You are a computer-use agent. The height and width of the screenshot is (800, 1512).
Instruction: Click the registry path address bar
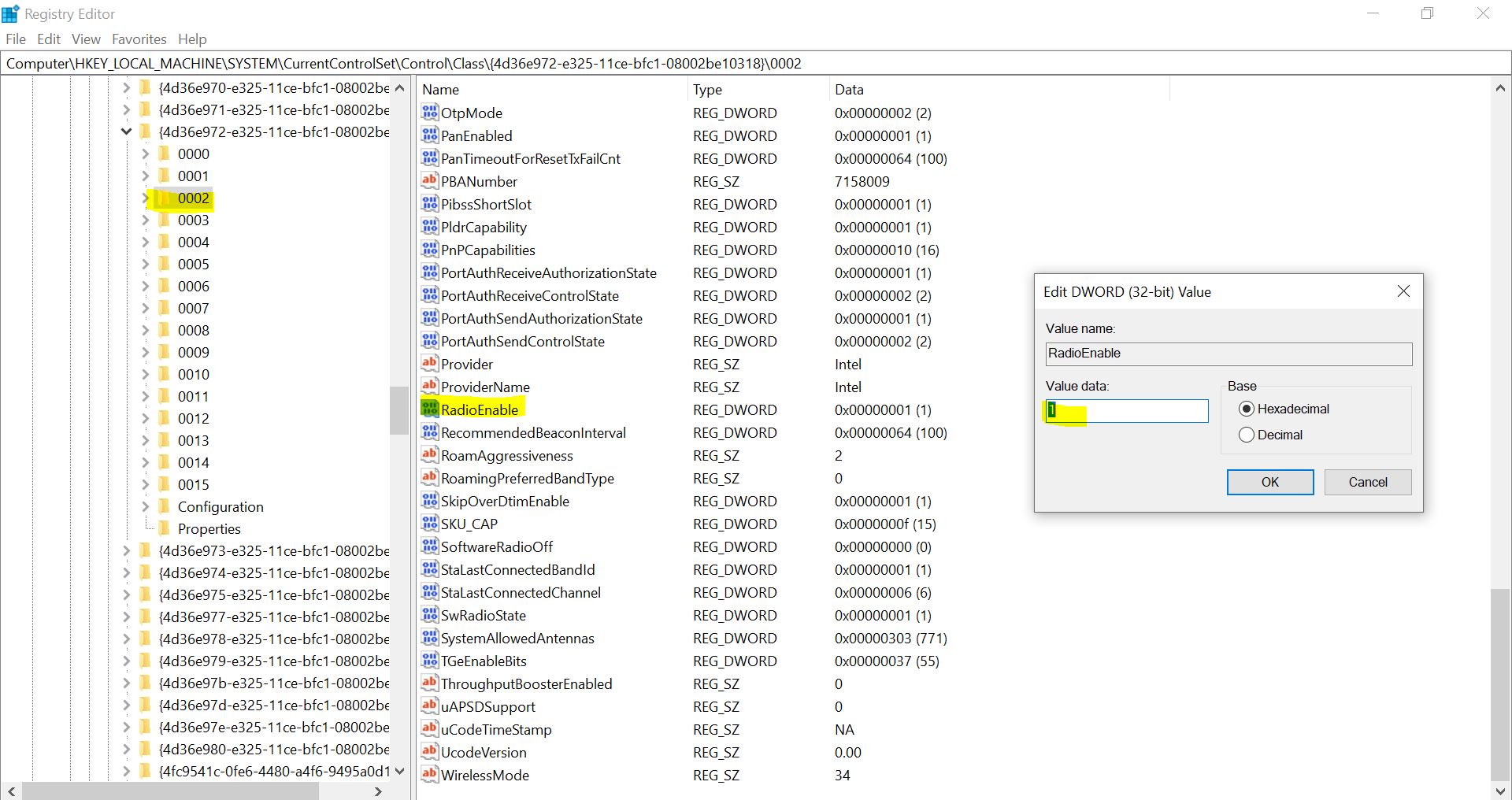pos(756,63)
